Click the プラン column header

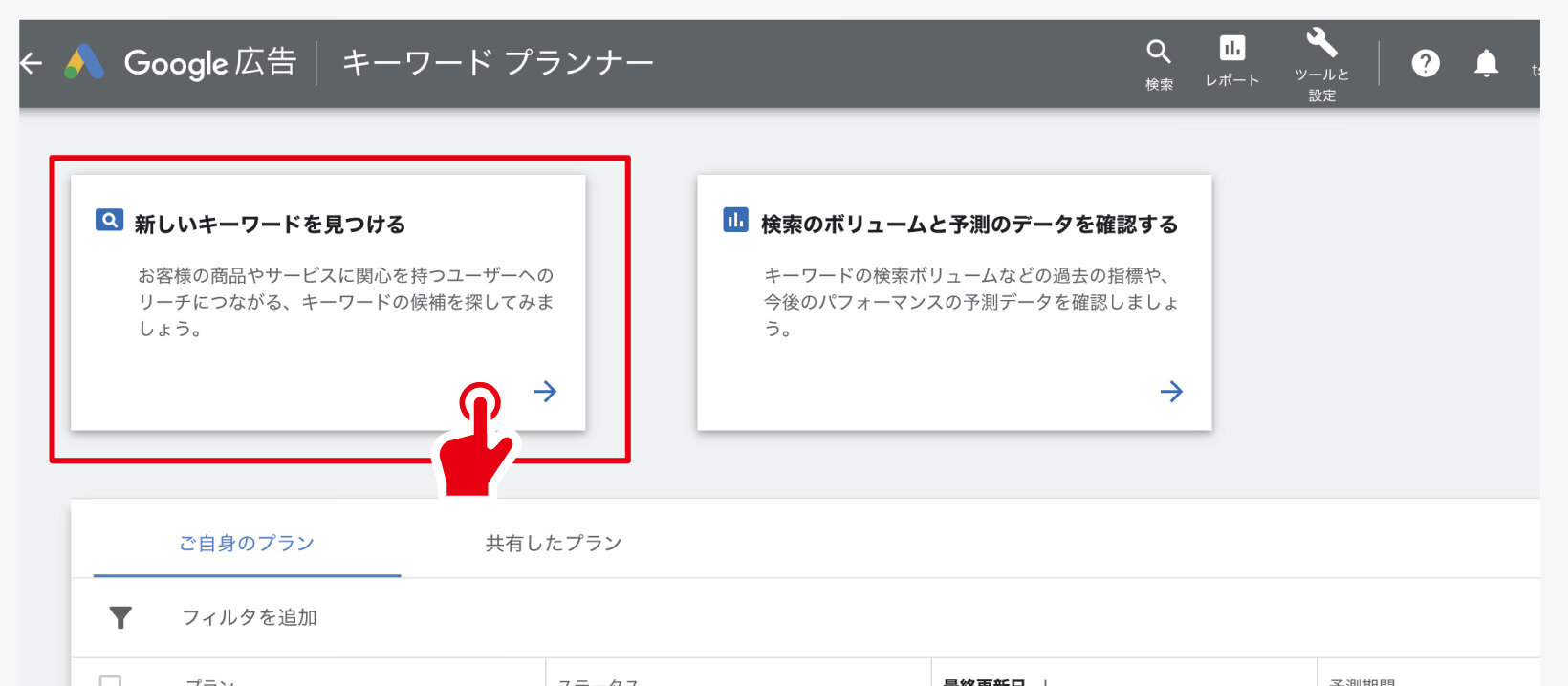(210, 681)
